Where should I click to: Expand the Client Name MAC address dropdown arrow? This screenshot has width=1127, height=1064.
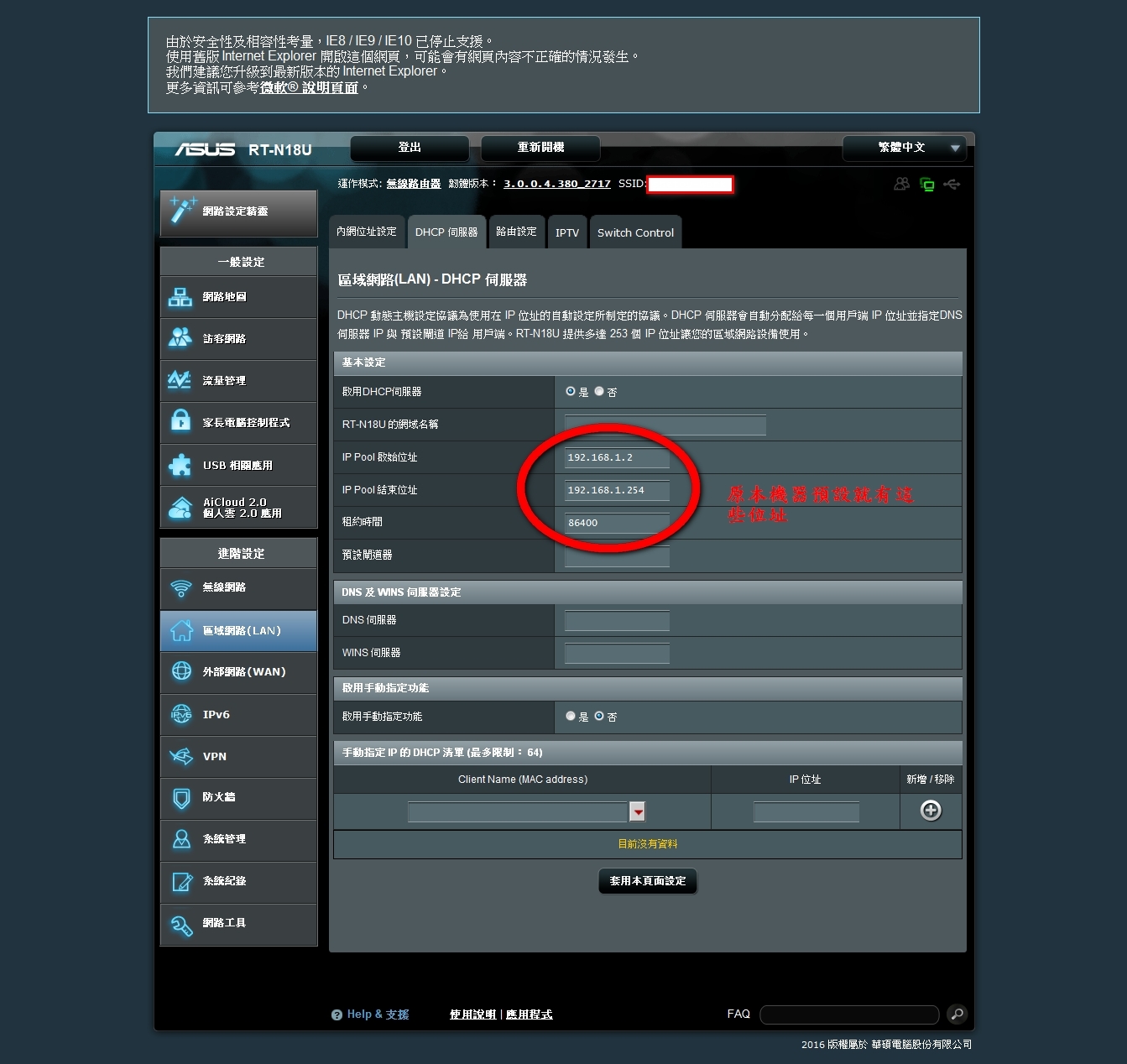638,811
